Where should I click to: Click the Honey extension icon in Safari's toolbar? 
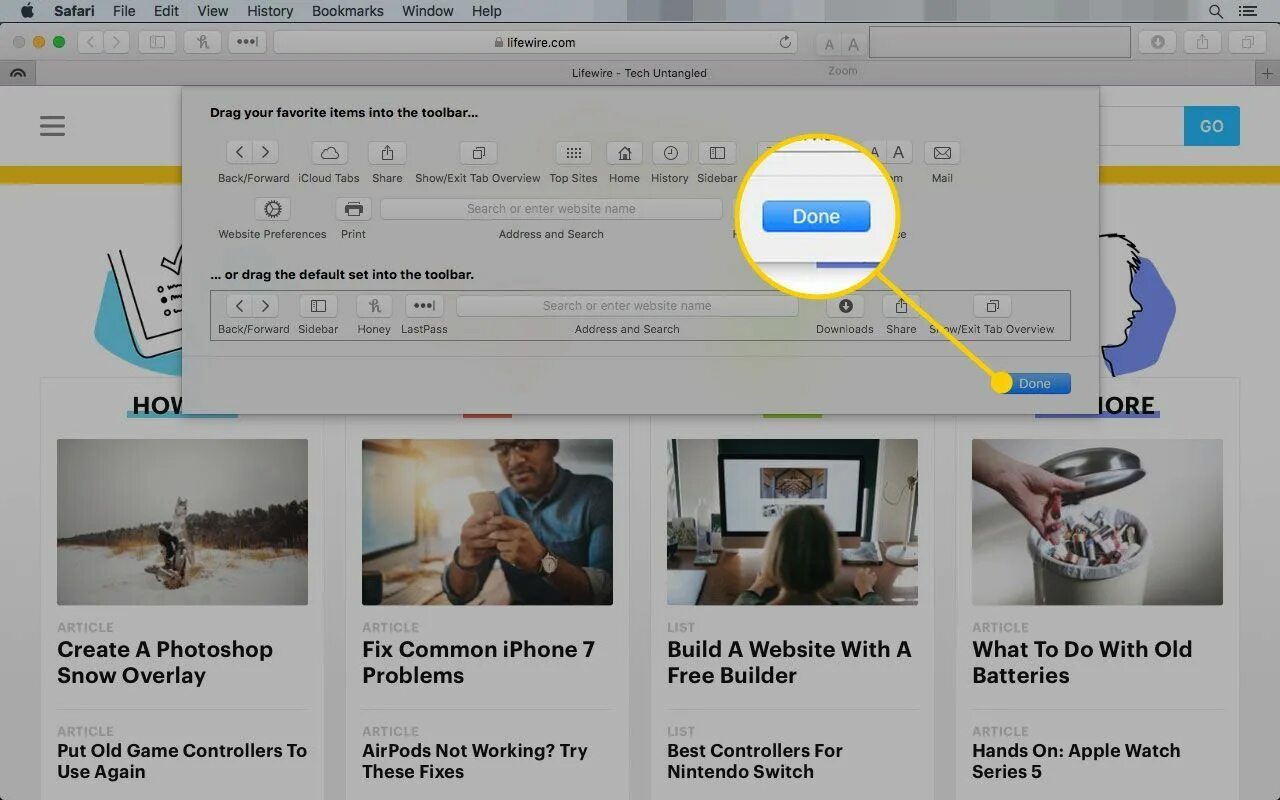[203, 42]
